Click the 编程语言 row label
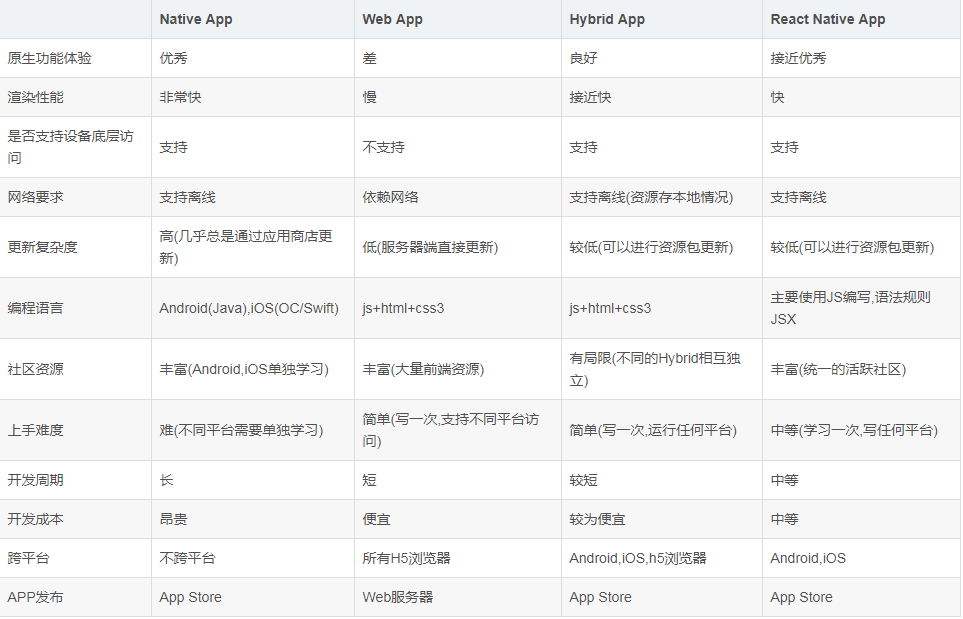The height and width of the screenshot is (619, 963). [x=36, y=308]
